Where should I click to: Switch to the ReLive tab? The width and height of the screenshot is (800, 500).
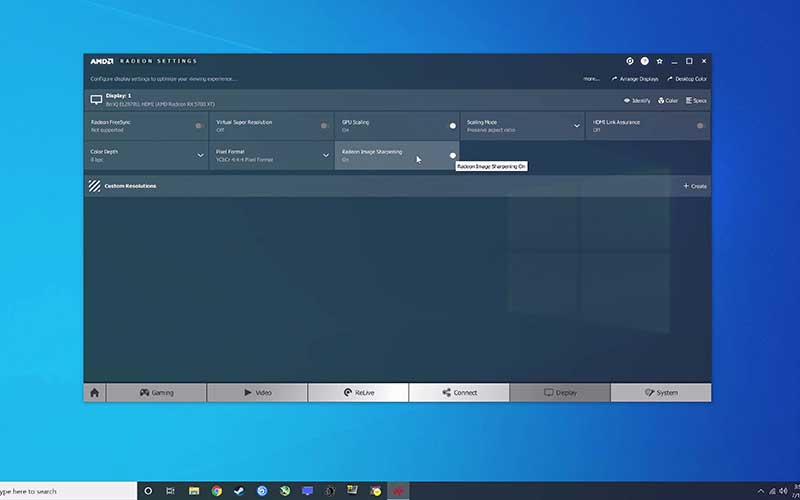[358, 393]
